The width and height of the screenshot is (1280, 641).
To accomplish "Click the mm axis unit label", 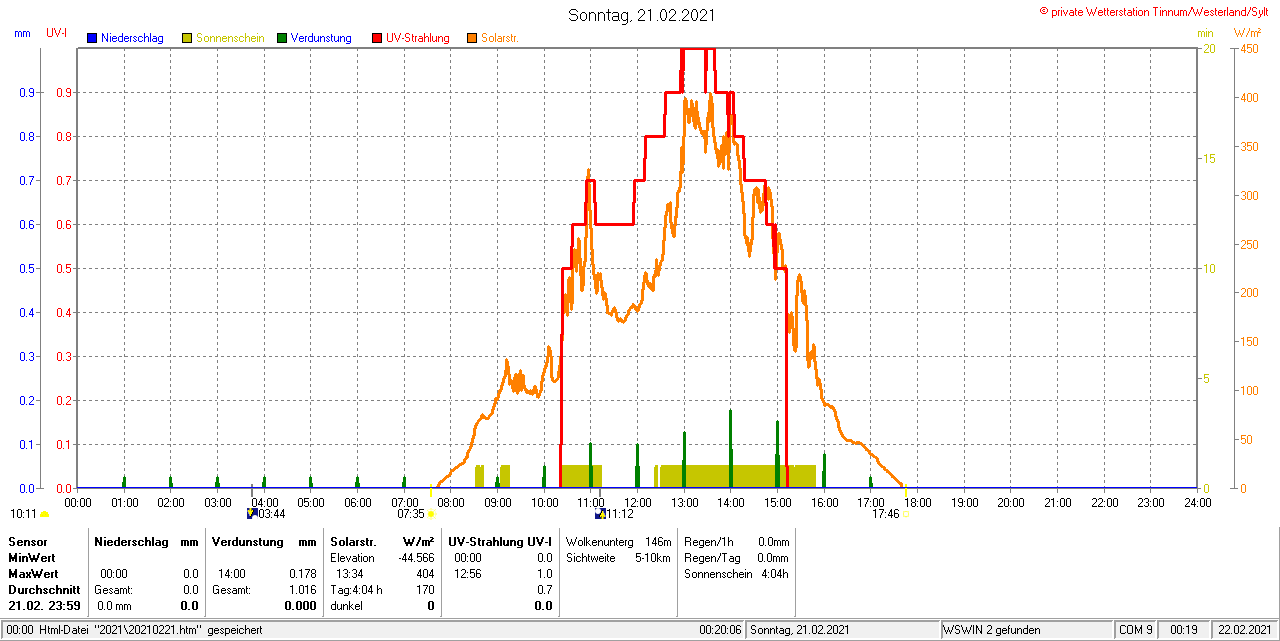I will click(22, 33).
